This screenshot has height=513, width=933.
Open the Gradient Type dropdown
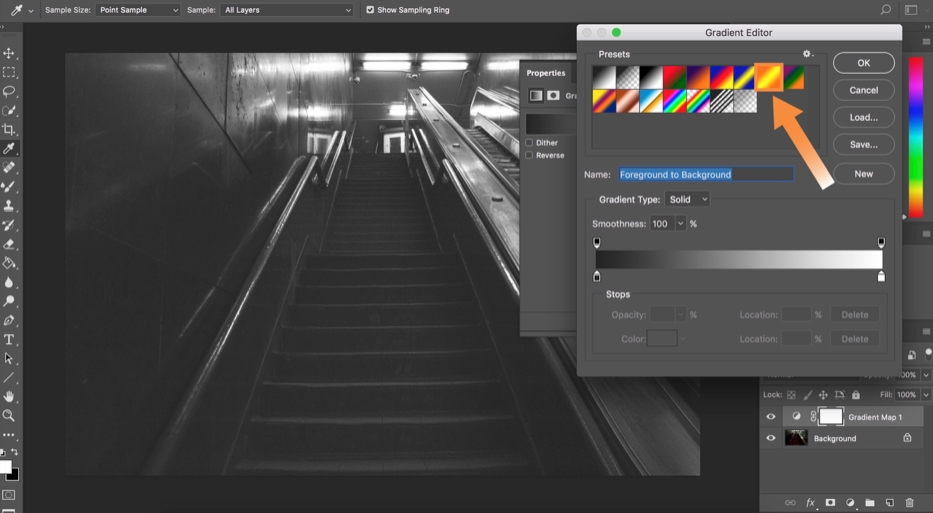click(687, 199)
